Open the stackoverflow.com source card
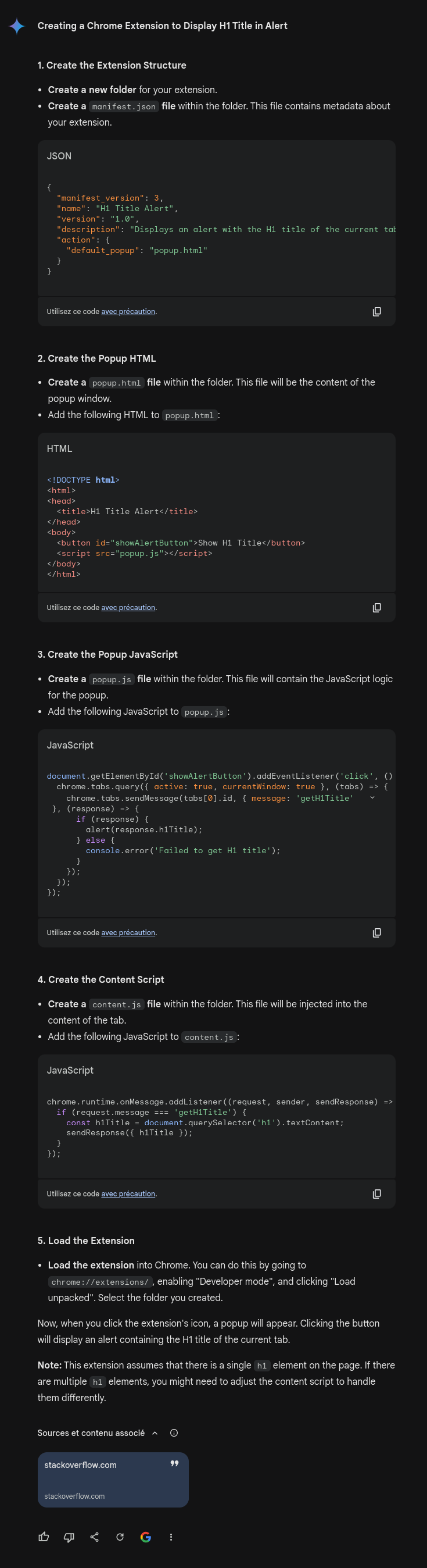 coord(113,1480)
